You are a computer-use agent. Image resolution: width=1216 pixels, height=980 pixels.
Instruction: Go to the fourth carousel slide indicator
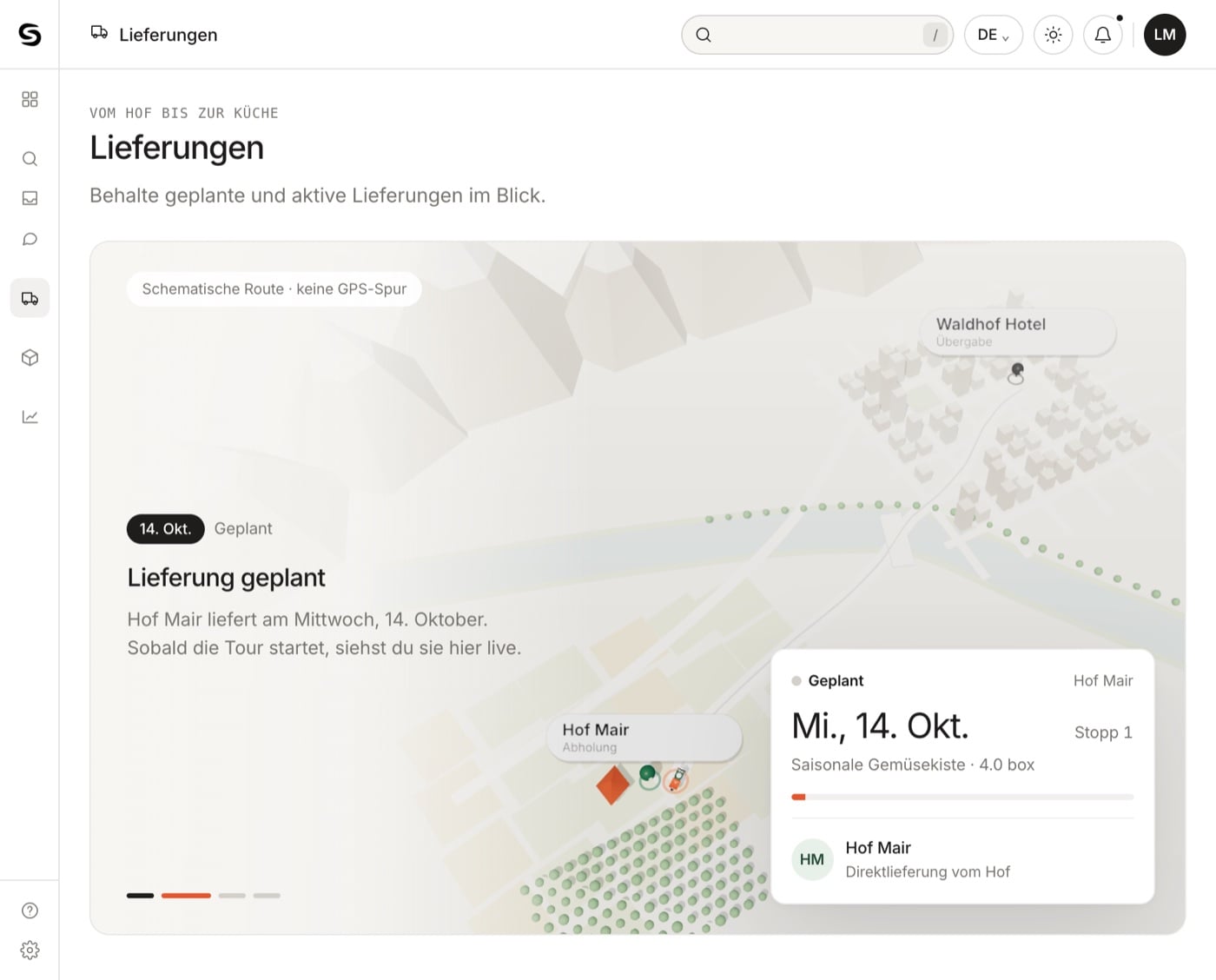(x=267, y=895)
